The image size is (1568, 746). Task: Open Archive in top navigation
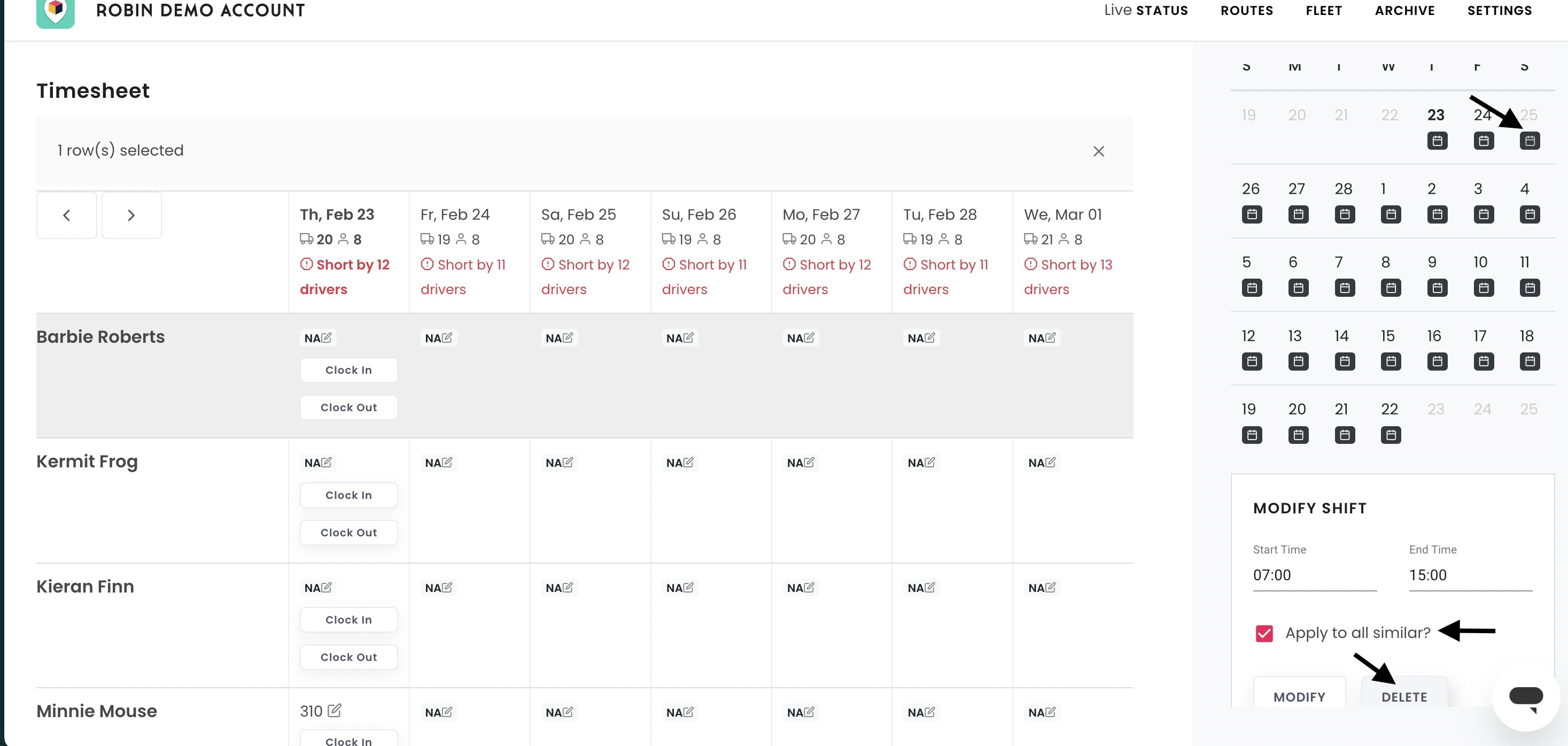point(1405,10)
